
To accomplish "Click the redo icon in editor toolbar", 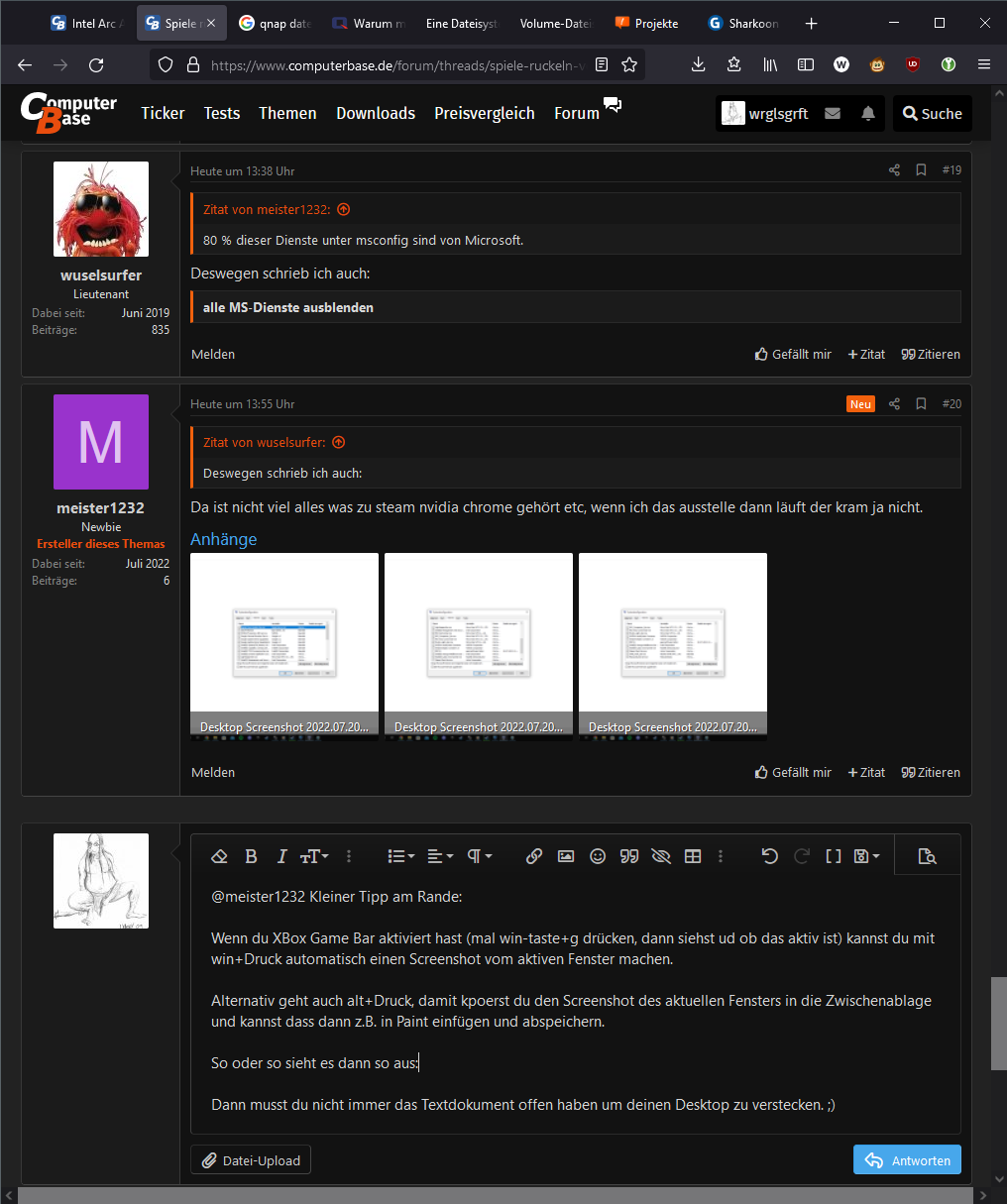I will pyautogui.click(x=802, y=856).
